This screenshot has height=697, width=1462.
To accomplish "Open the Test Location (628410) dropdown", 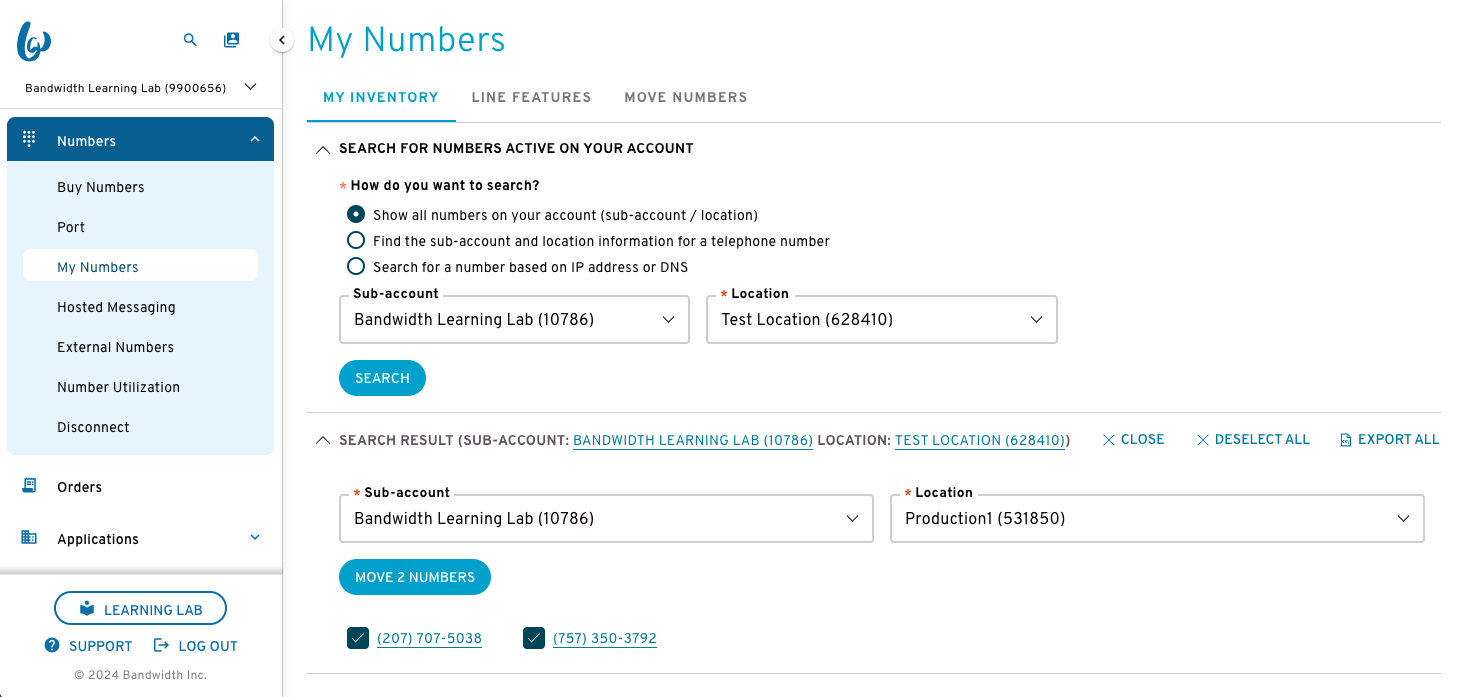I will point(882,320).
